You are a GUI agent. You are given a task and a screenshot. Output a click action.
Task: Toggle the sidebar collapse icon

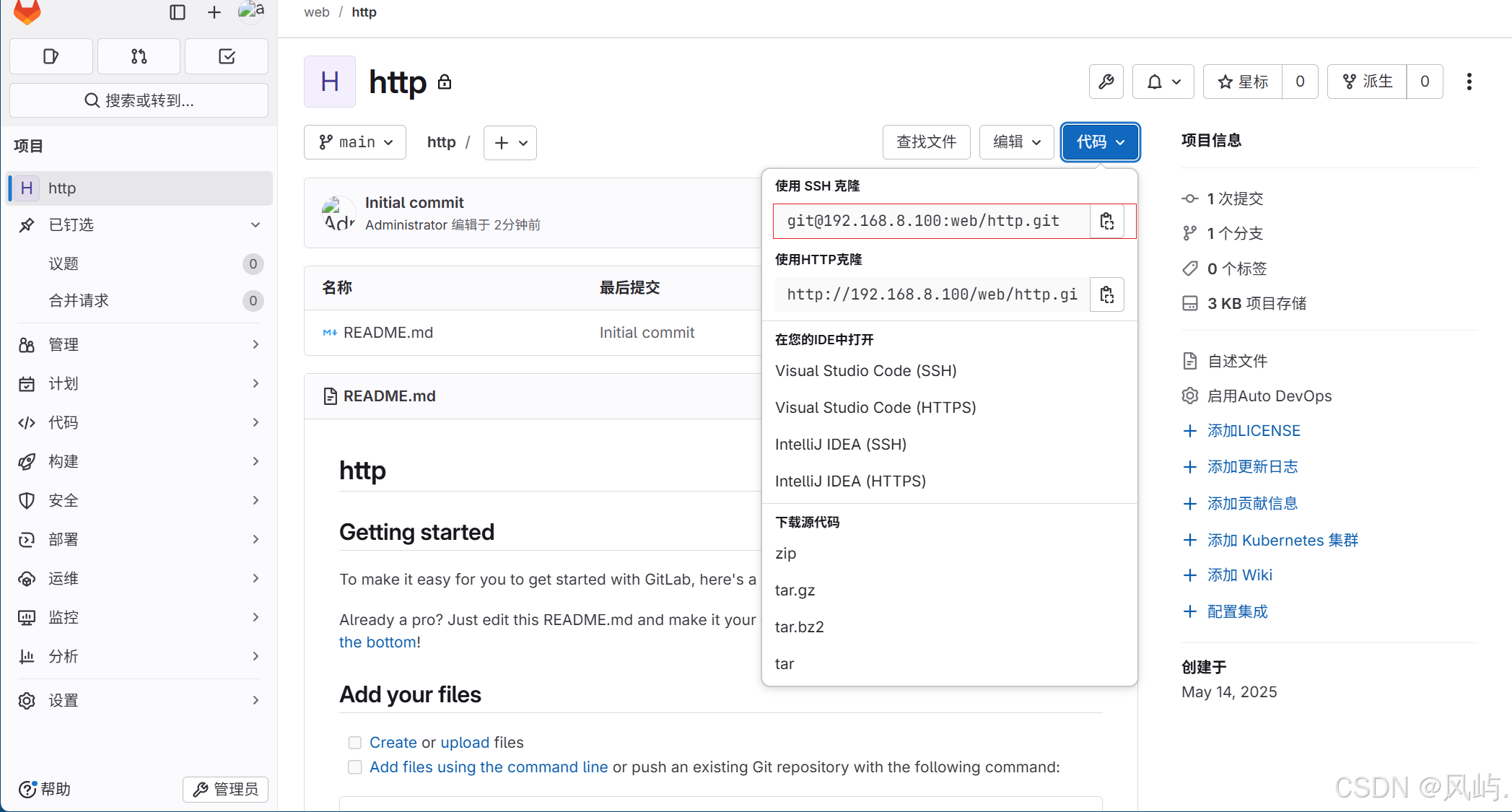(178, 12)
